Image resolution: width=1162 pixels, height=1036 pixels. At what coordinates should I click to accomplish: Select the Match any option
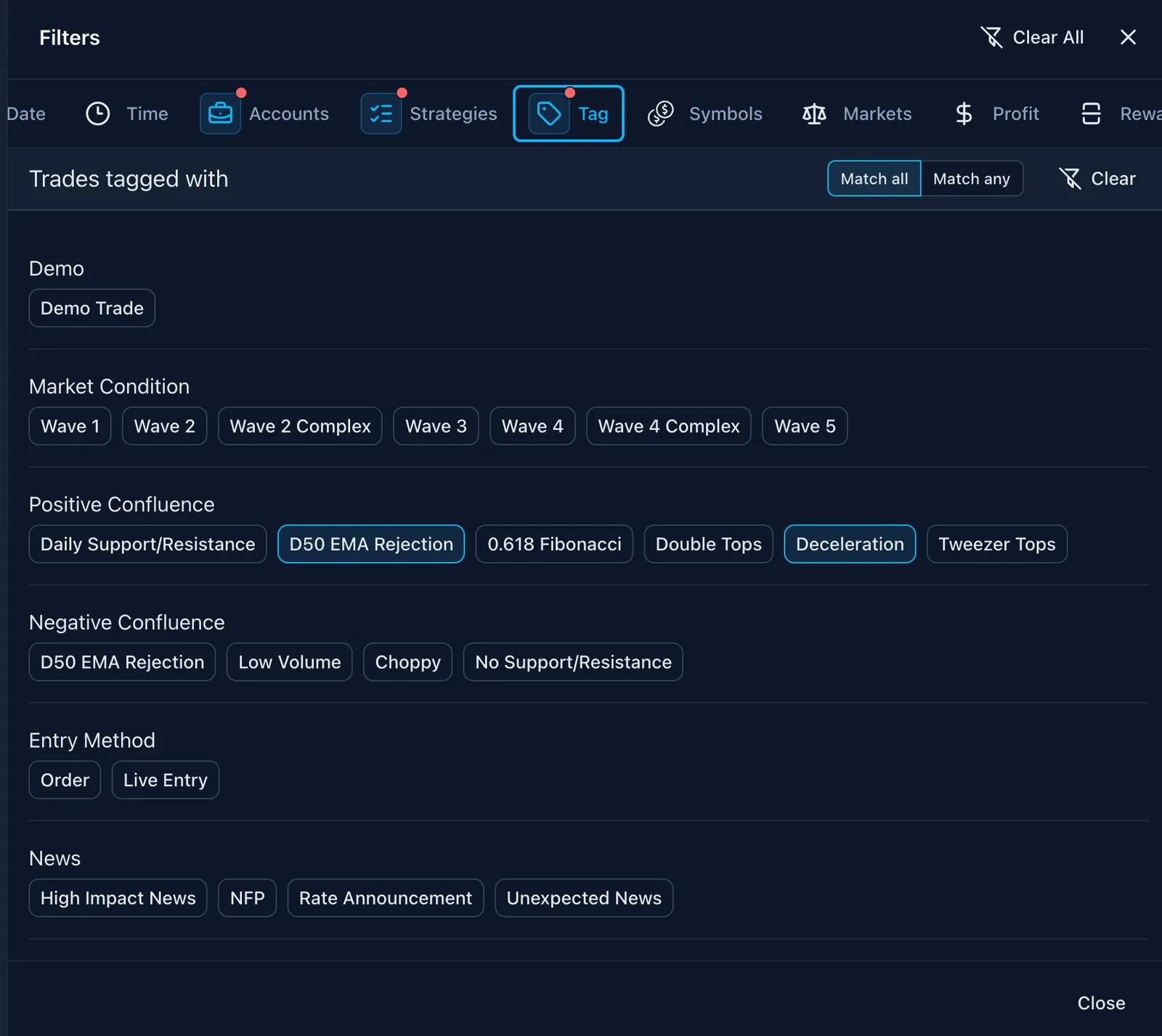pos(972,179)
